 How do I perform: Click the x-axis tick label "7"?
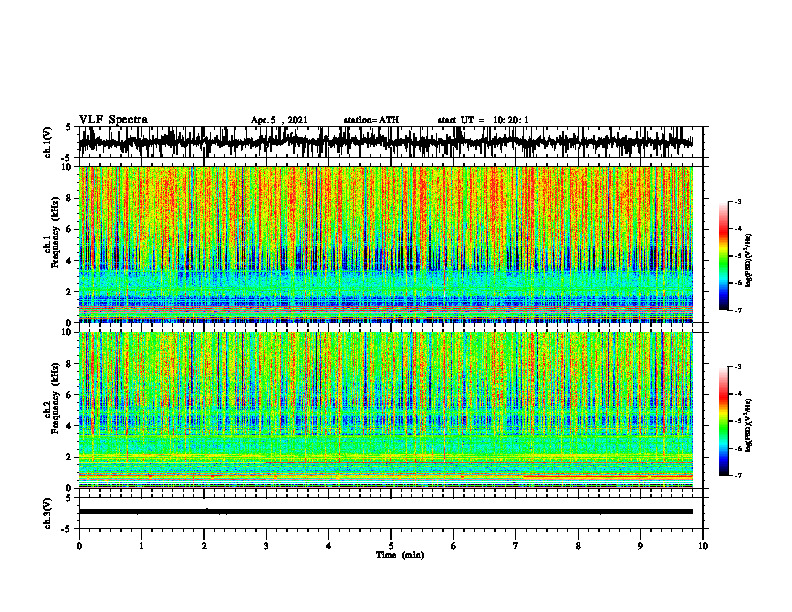click(516, 546)
